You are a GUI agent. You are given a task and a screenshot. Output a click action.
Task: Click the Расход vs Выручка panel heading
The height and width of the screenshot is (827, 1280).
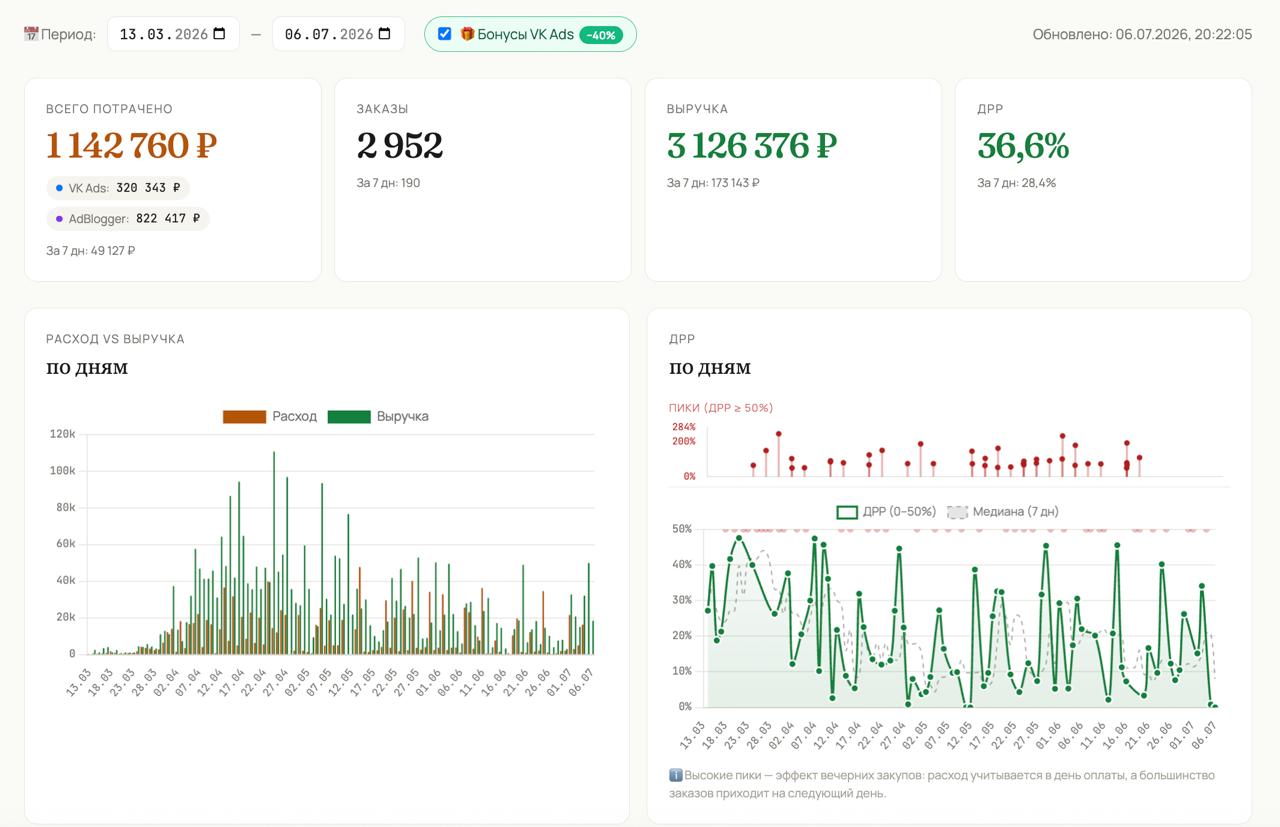115,339
